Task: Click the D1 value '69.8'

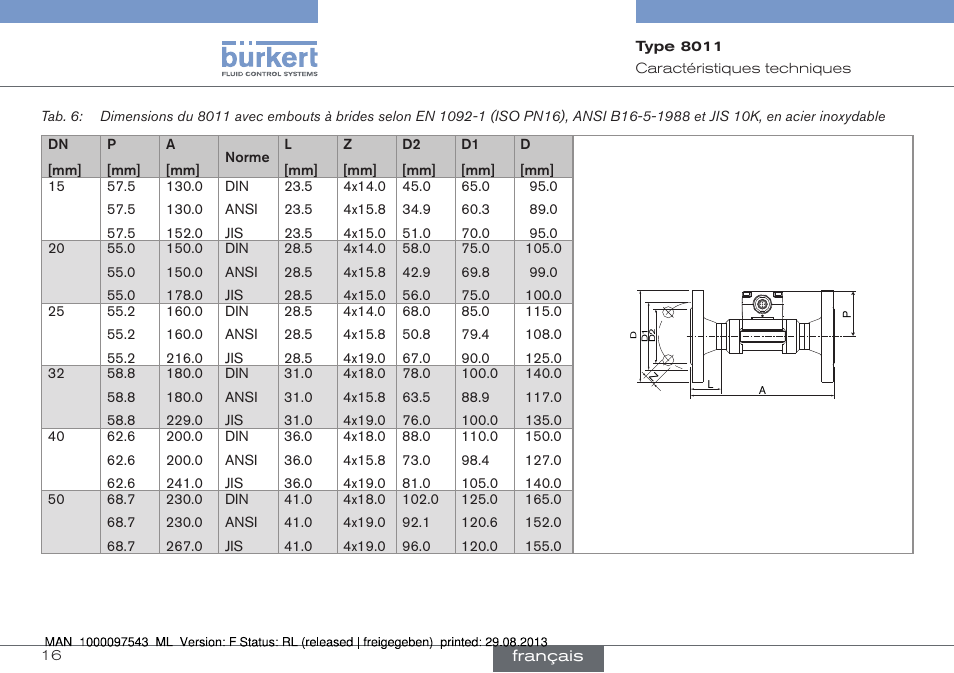Action: 475,272
